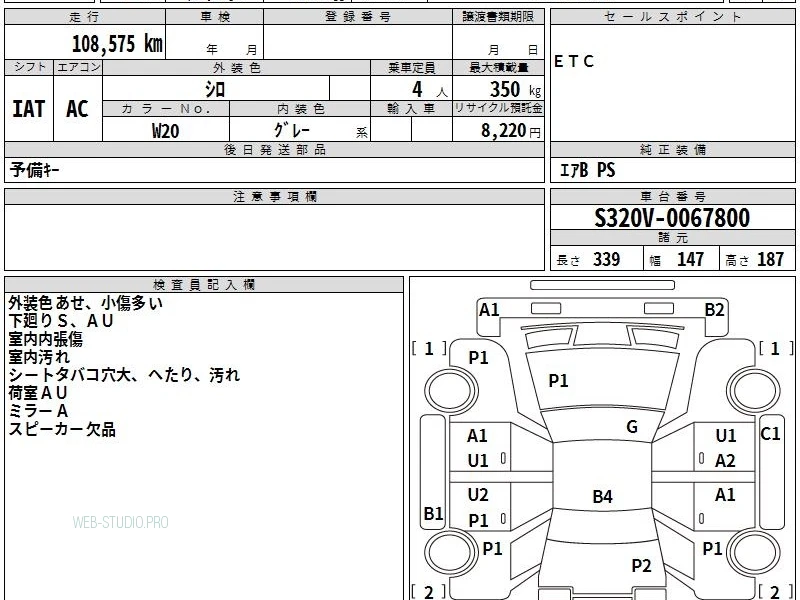Select the length value 339

[x=606, y=259]
